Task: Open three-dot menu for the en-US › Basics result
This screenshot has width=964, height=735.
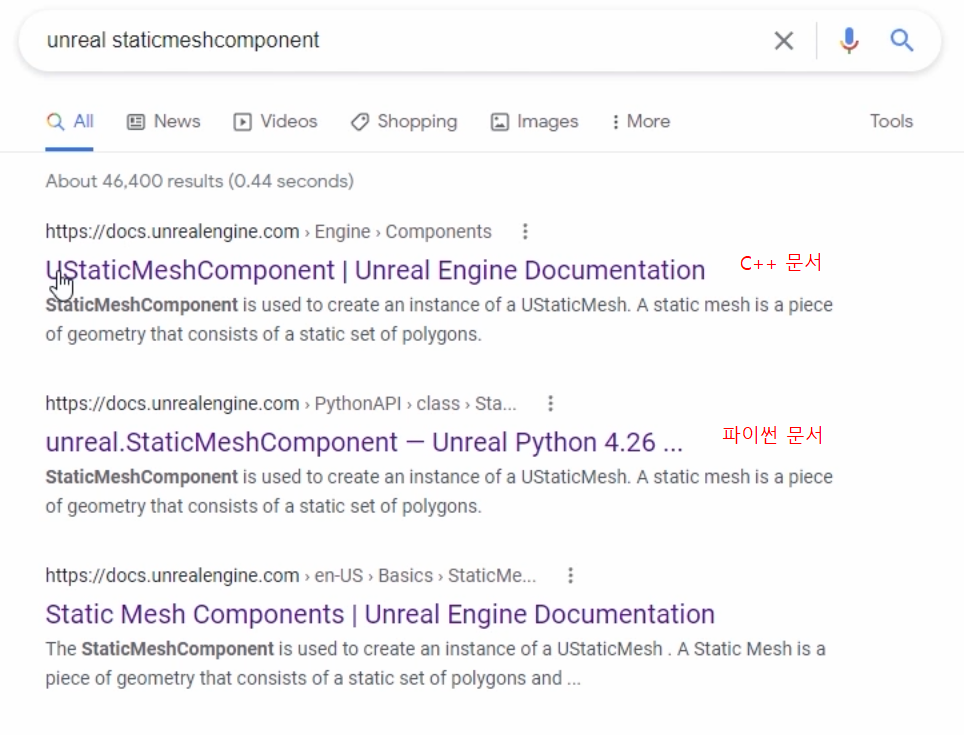Action: [x=571, y=576]
